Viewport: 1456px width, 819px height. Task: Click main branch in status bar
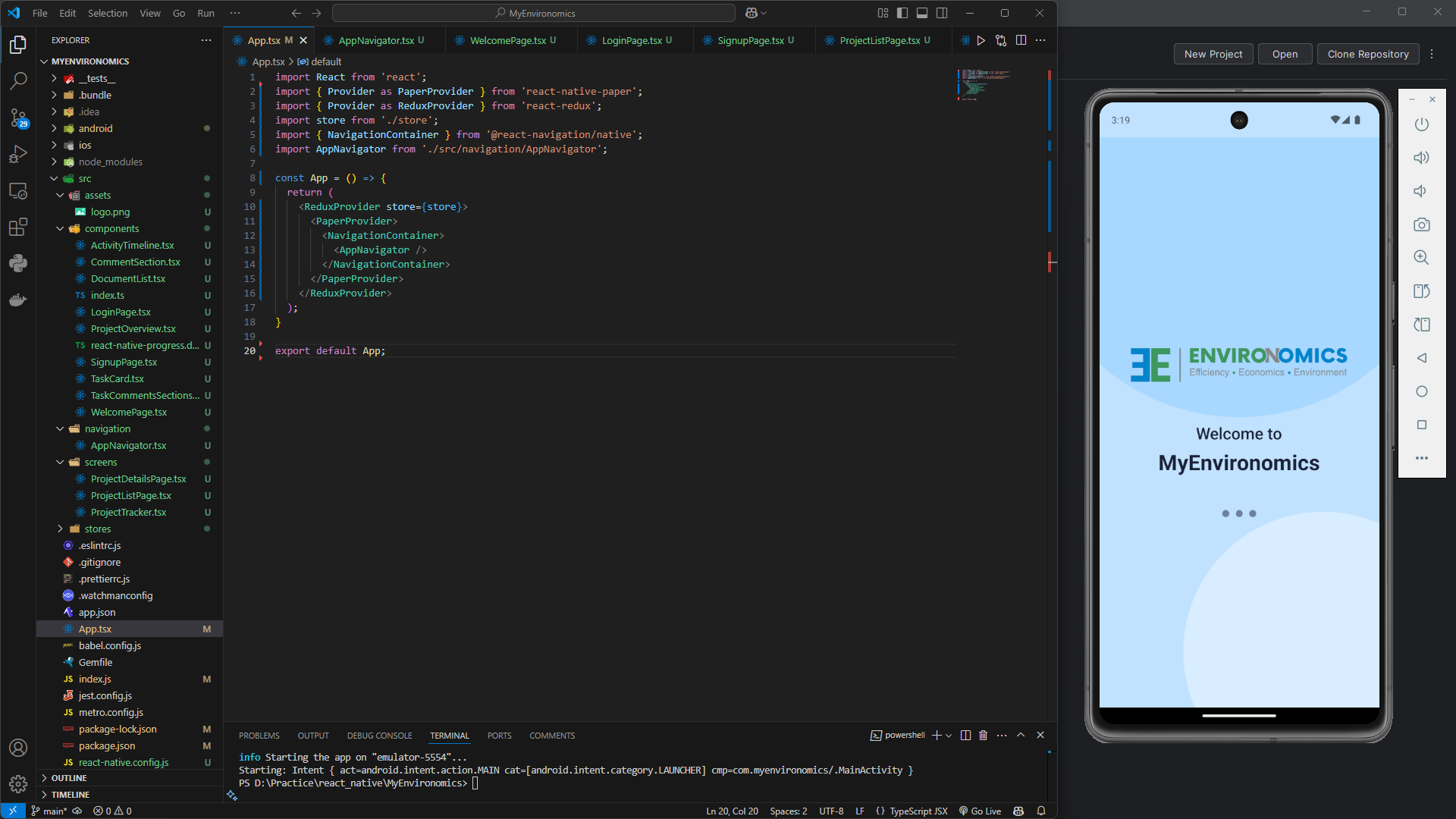pyautogui.click(x=49, y=811)
